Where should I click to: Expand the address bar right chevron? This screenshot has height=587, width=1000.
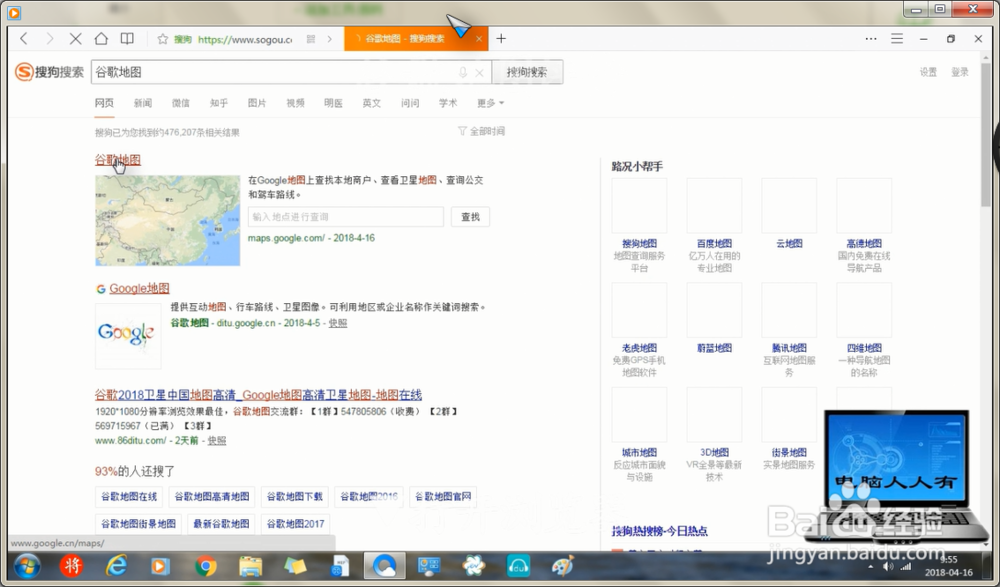pos(330,39)
